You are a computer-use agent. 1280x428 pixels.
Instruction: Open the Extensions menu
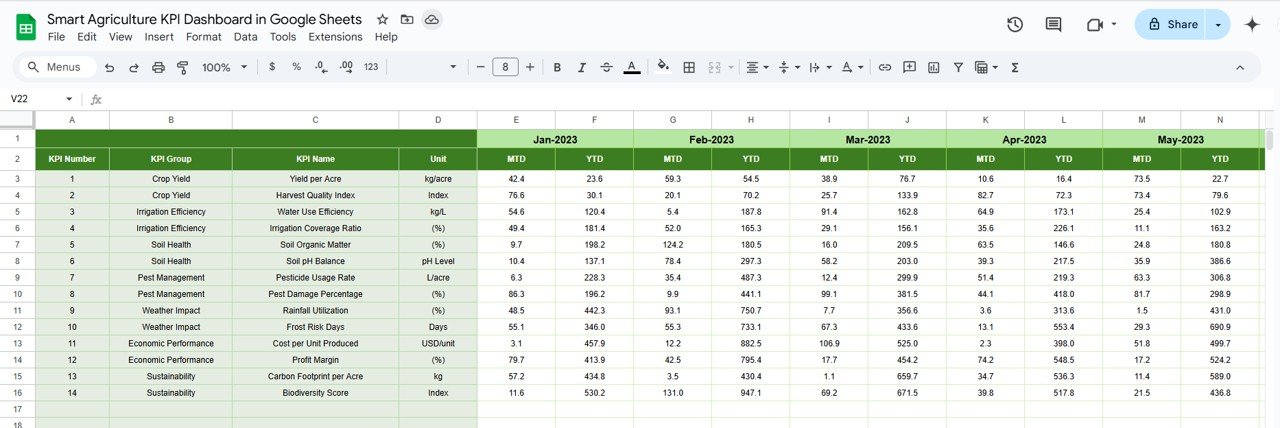point(336,37)
